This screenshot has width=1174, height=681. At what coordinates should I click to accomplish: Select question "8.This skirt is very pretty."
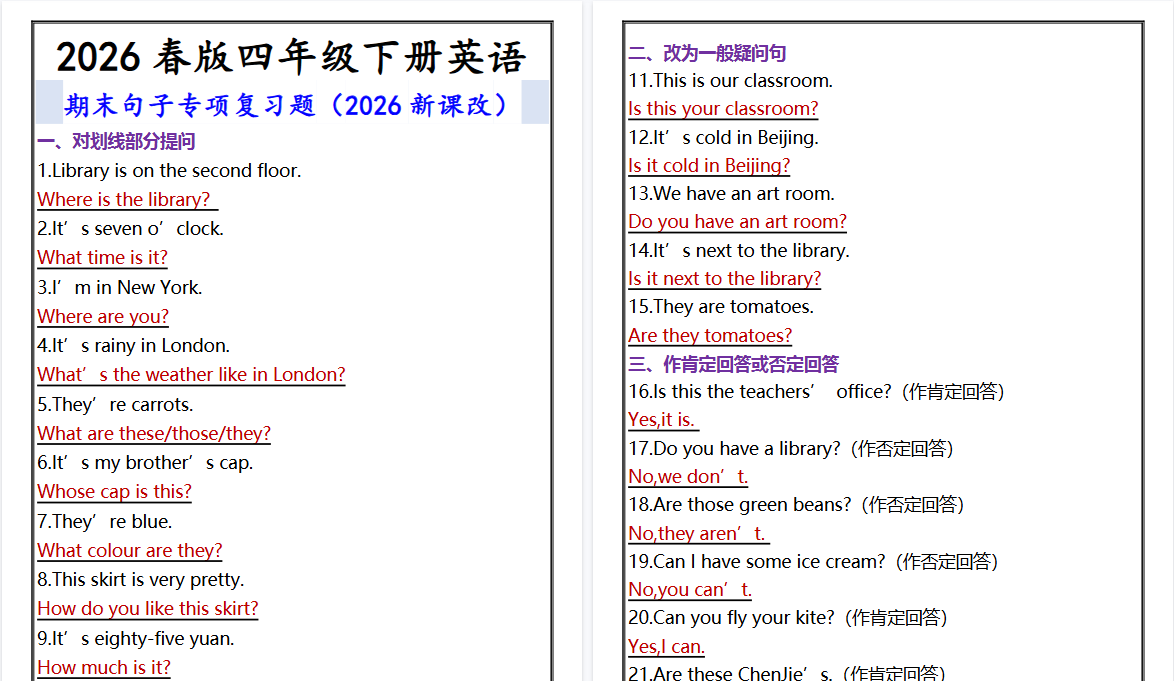141,580
